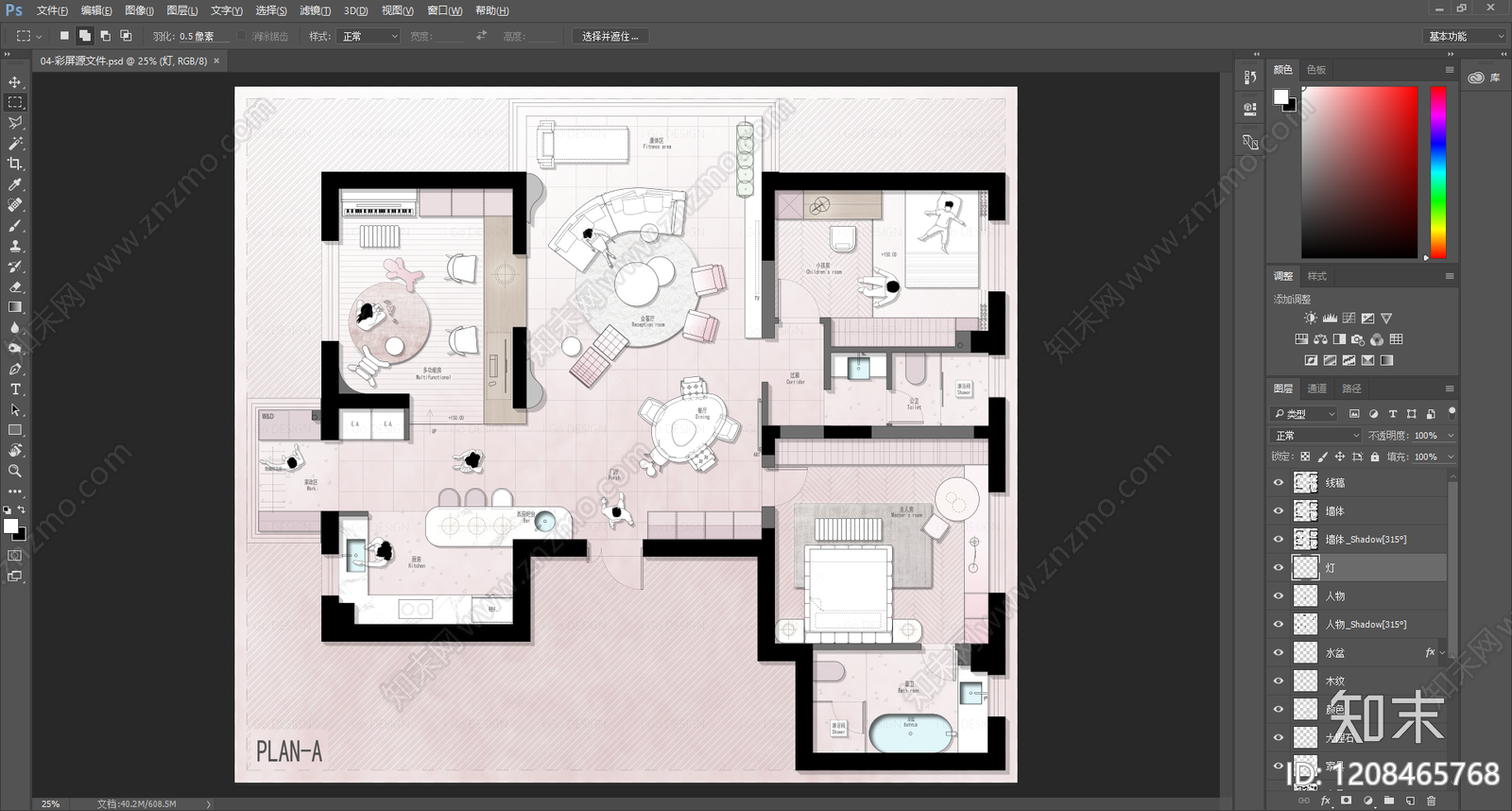The image size is (1512, 811).
Task: Add a Color Balance adjustment
Action: (x=1320, y=339)
